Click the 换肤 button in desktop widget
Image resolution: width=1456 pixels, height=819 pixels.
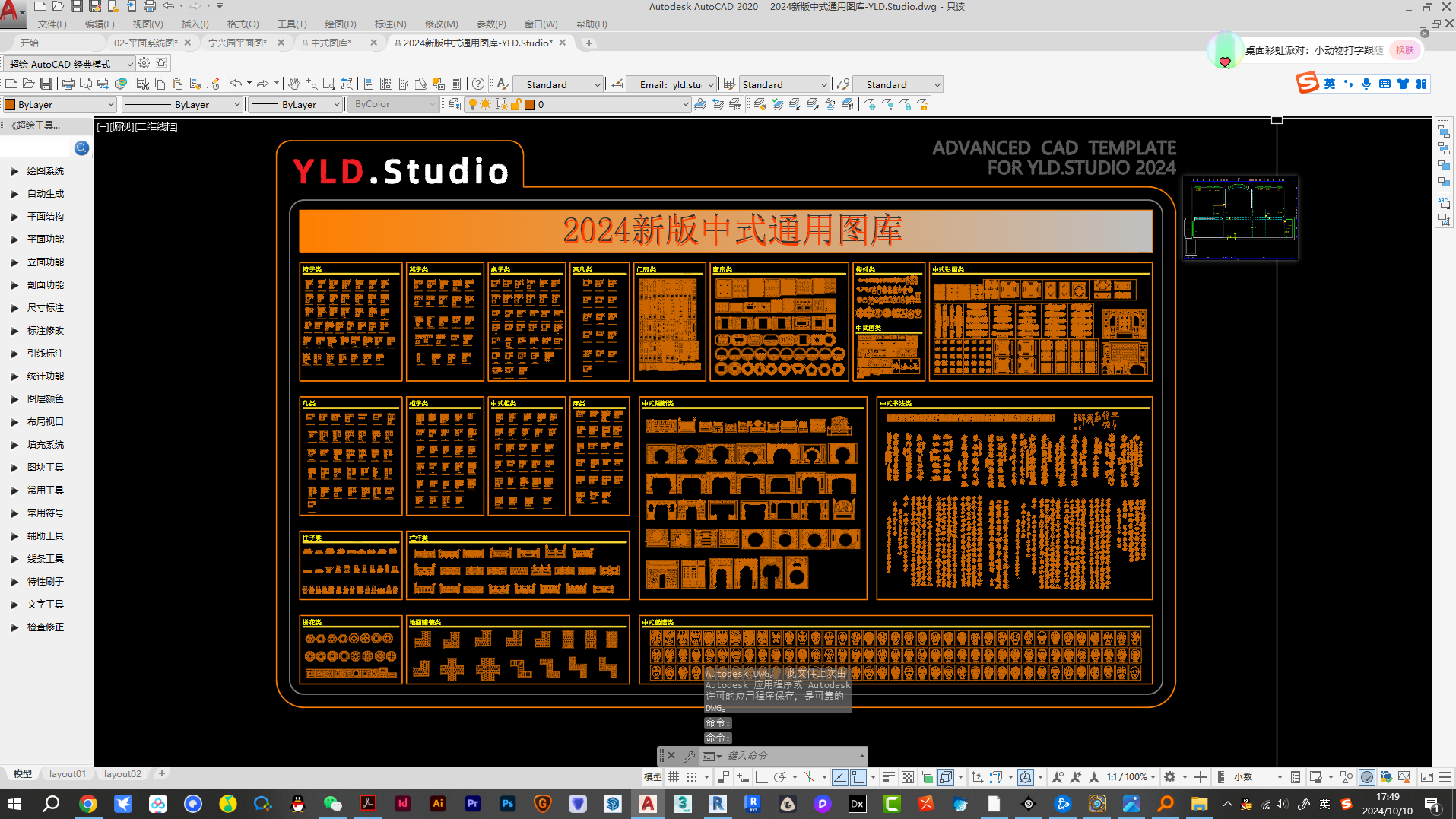pos(1405,50)
